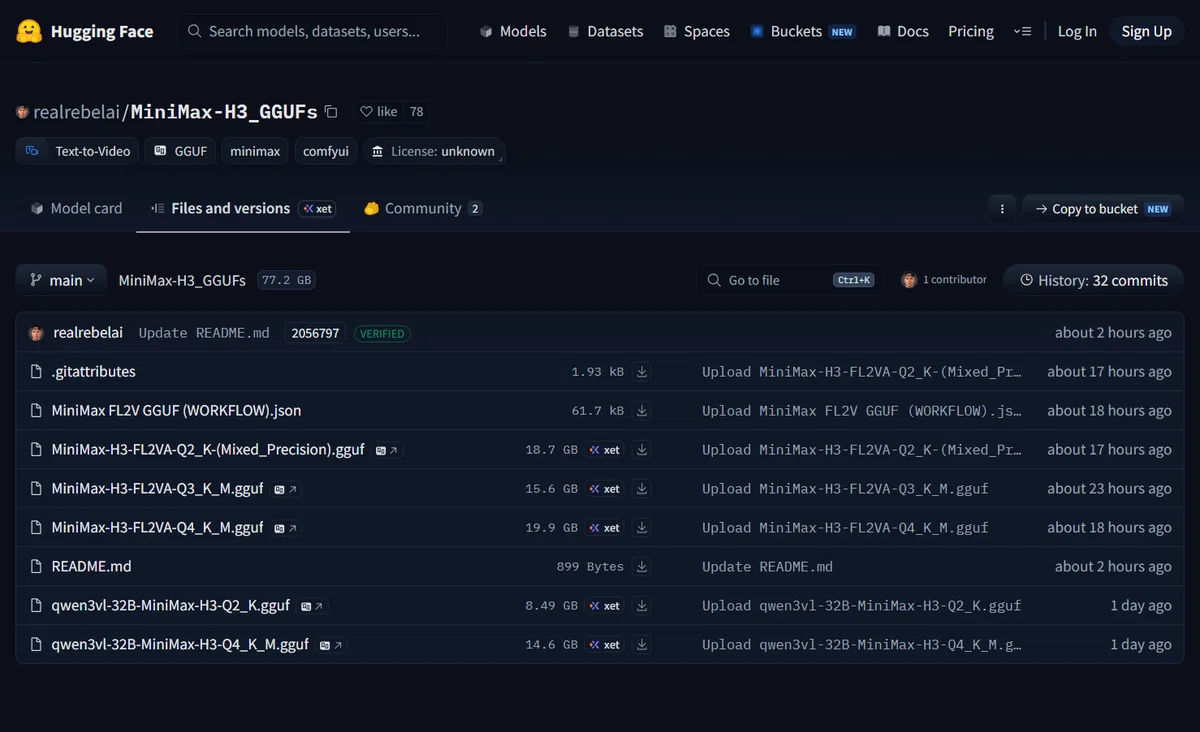Click Copy to bucket button

pos(1103,209)
